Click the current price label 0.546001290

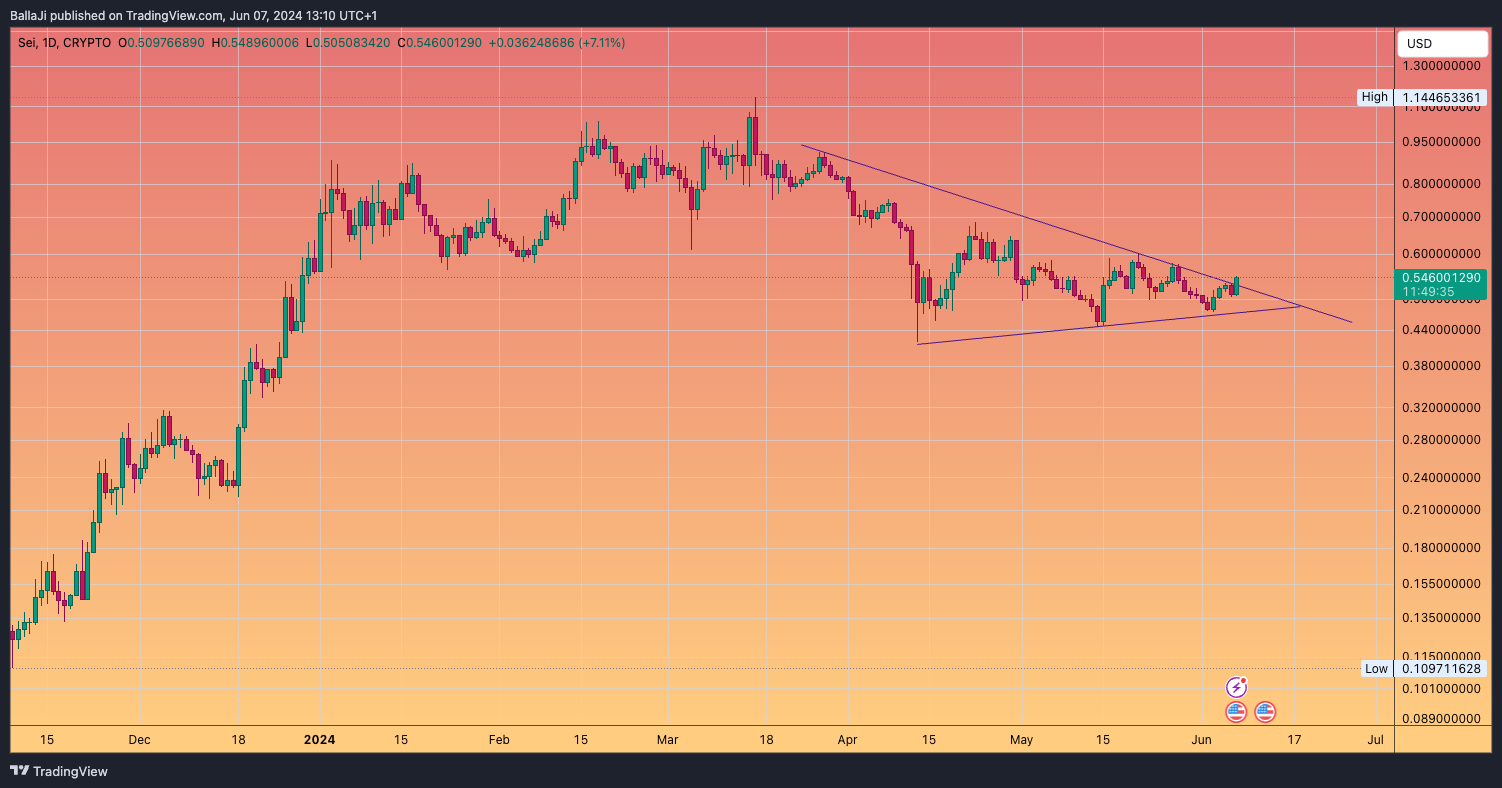(x=1441, y=277)
